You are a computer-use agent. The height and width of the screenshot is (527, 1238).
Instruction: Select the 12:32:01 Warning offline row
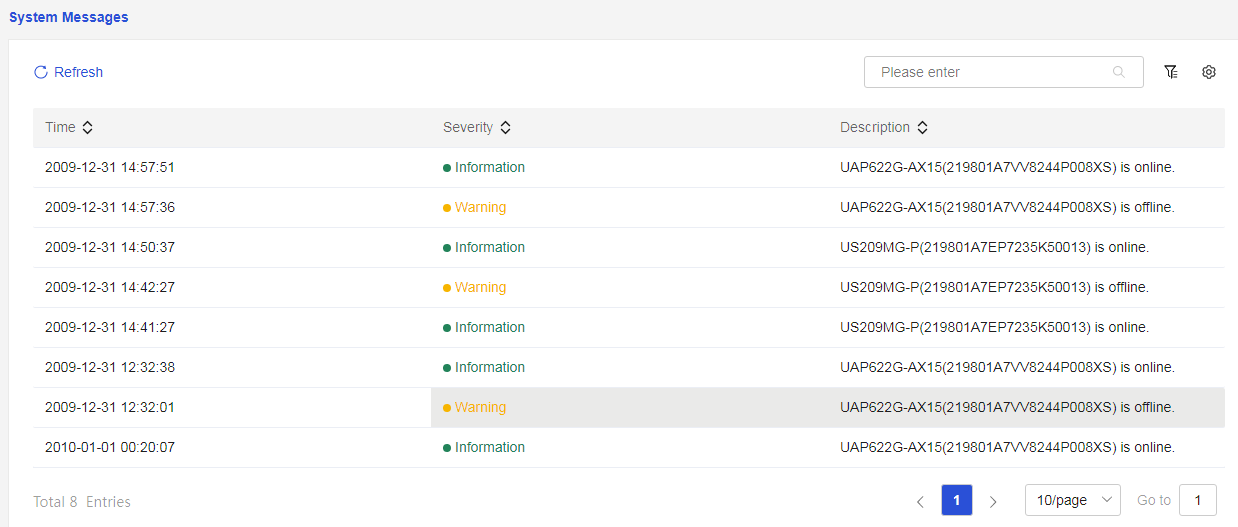click(x=629, y=408)
